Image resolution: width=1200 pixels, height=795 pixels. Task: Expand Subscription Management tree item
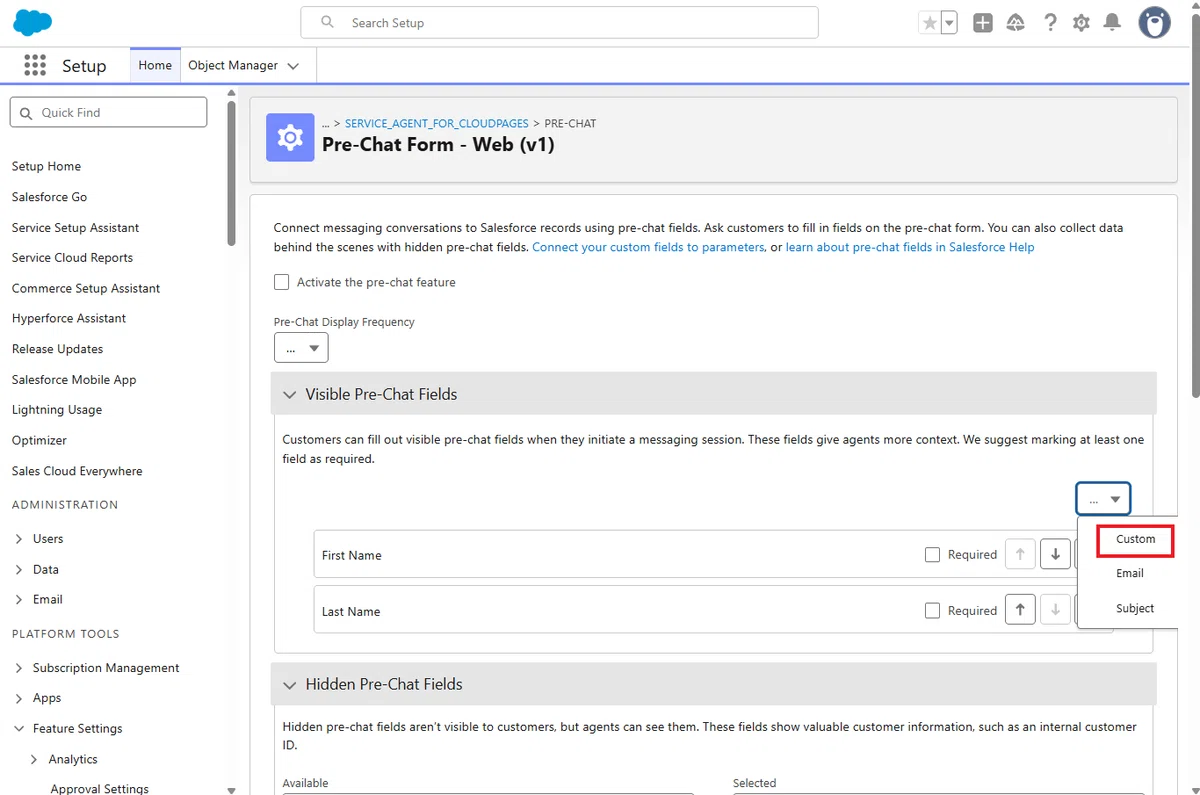pyautogui.click(x=20, y=668)
